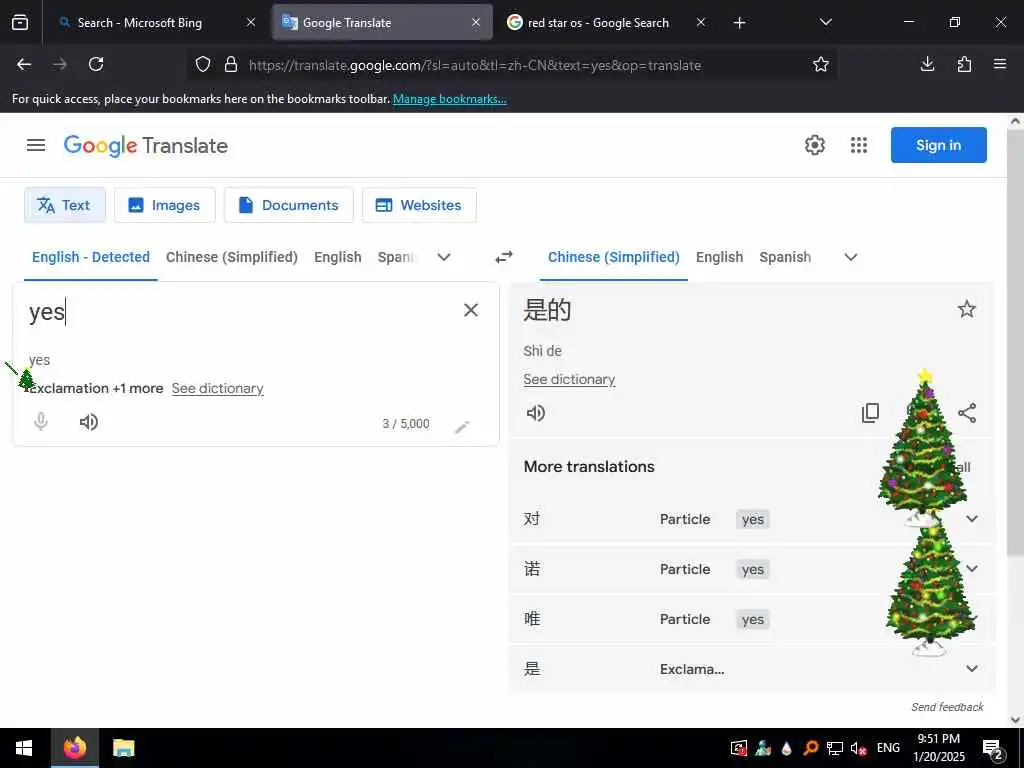
Task: Open the Manage bookmarks link
Action: point(449,99)
